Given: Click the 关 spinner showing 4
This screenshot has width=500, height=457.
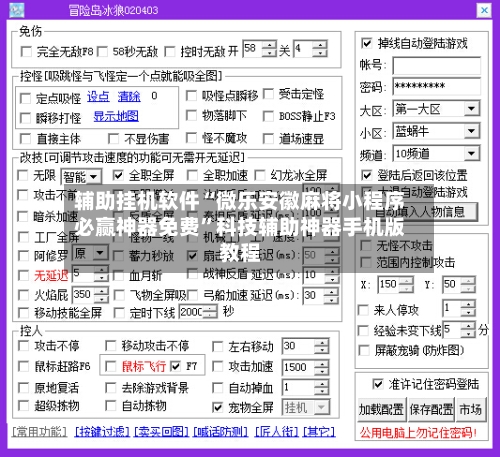Looking at the screenshot, I should 310,49.
